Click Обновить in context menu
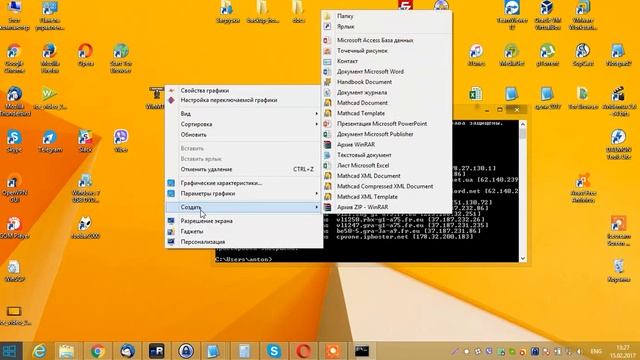Viewport: 640px width, 360px height. pos(244,135)
